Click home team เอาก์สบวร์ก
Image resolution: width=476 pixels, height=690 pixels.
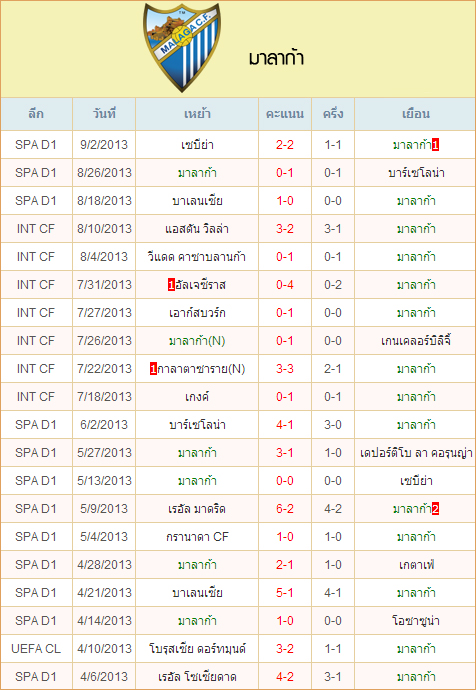click(197, 313)
